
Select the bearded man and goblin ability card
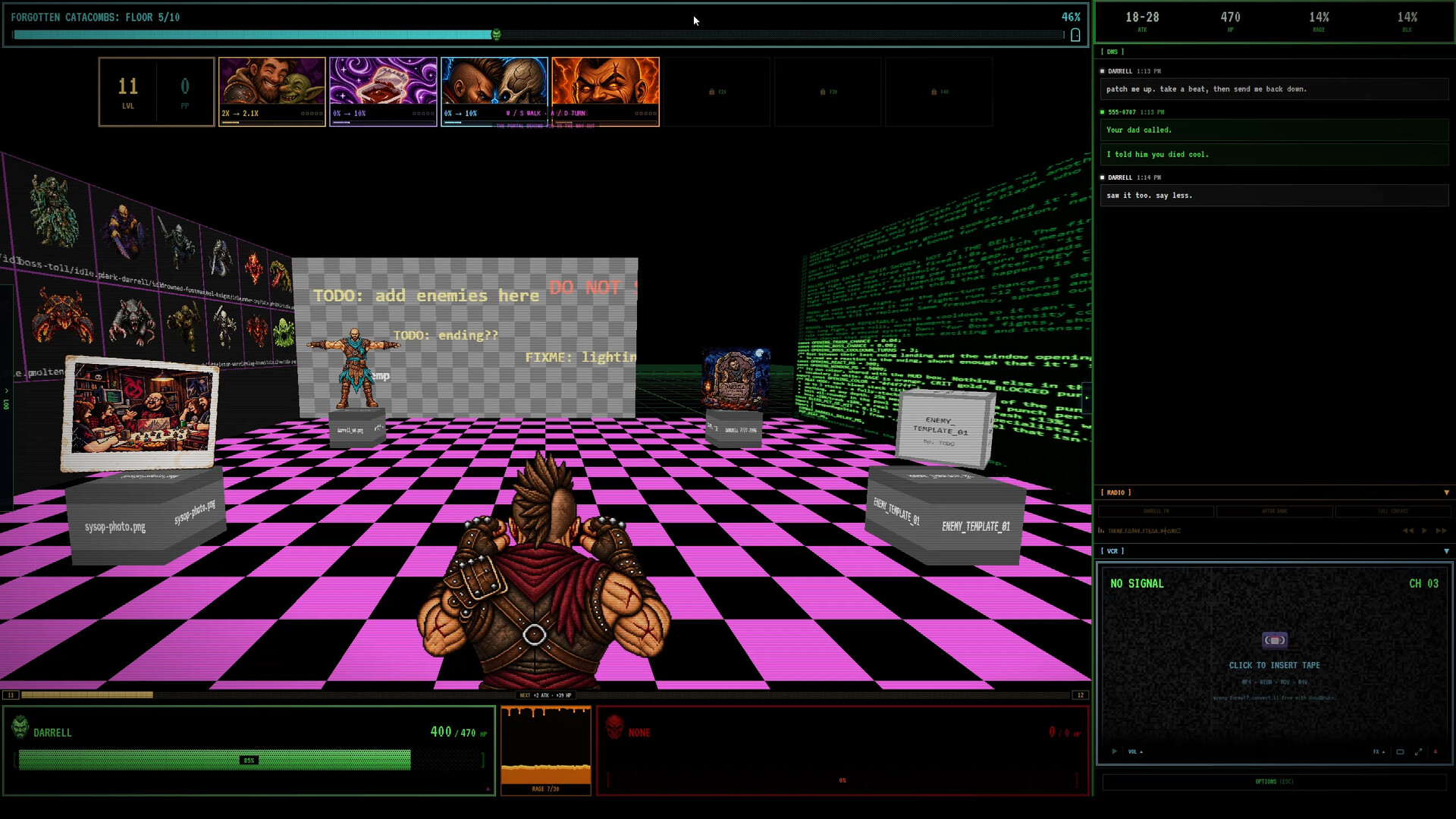click(x=272, y=92)
